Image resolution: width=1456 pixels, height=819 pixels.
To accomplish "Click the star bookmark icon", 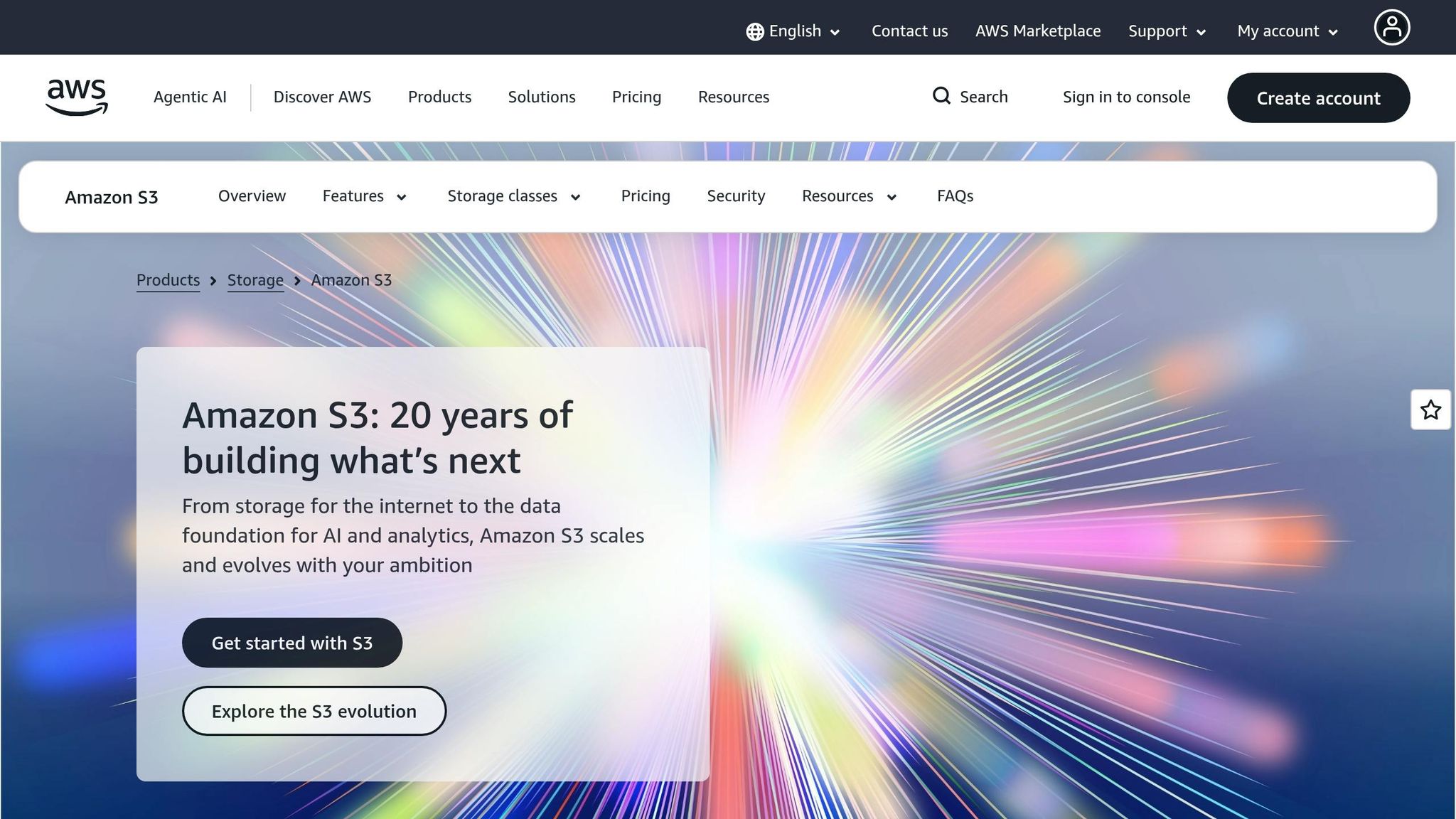I will (x=1430, y=409).
